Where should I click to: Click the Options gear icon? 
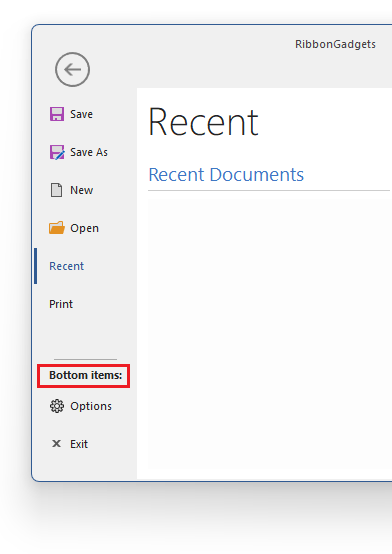57,406
